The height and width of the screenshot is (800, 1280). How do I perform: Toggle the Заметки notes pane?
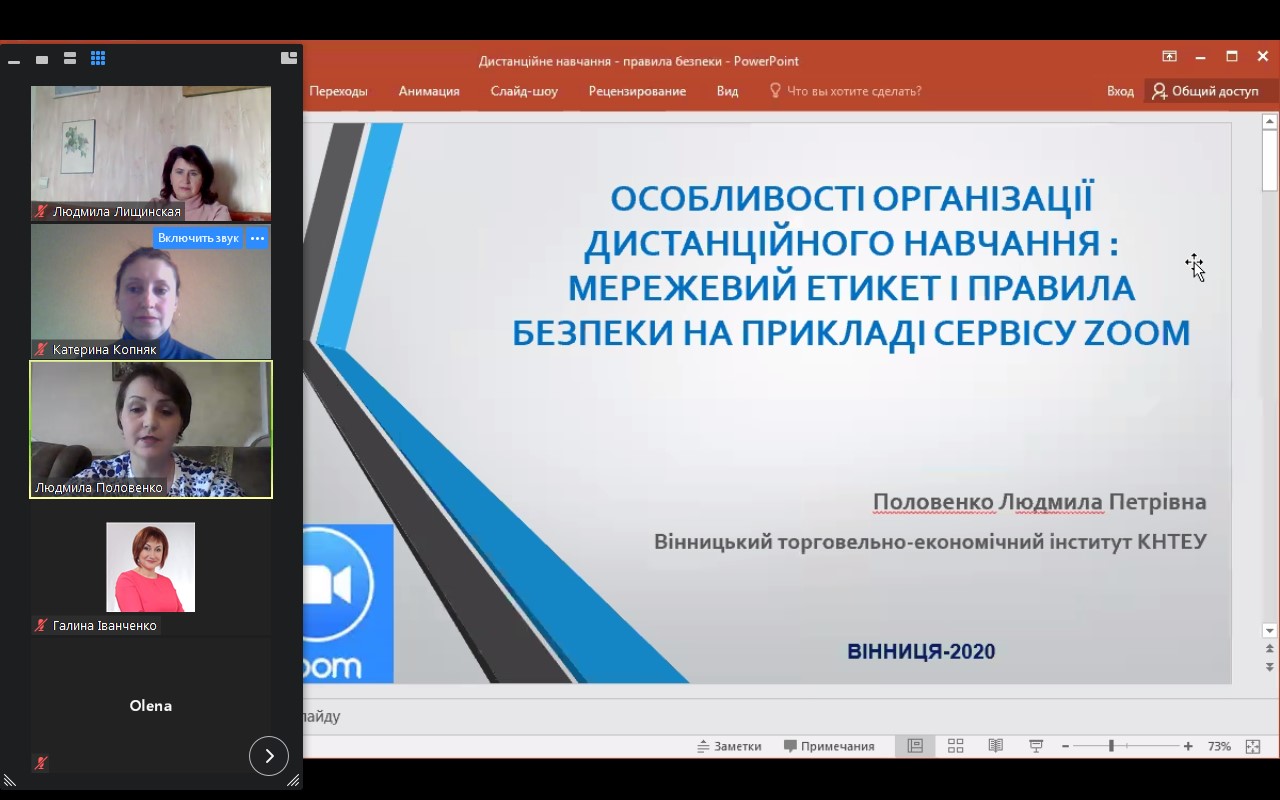(x=729, y=746)
